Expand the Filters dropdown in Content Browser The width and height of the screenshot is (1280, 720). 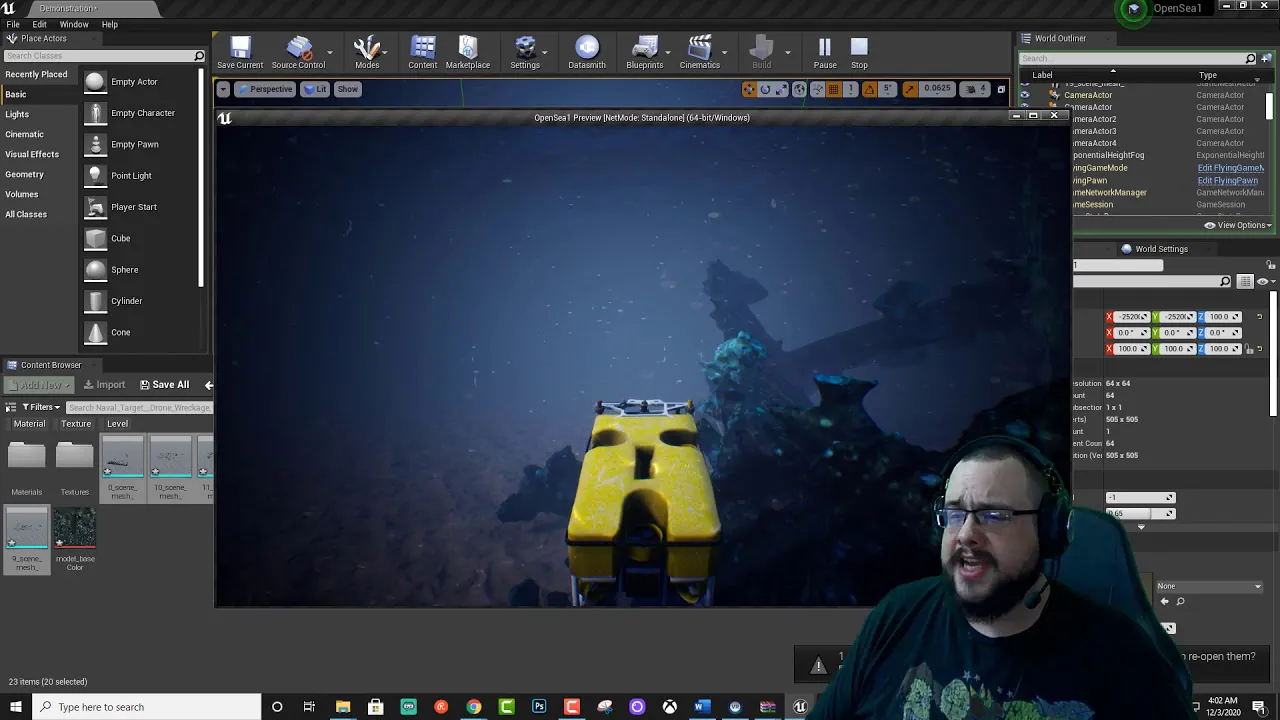click(40, 407)
